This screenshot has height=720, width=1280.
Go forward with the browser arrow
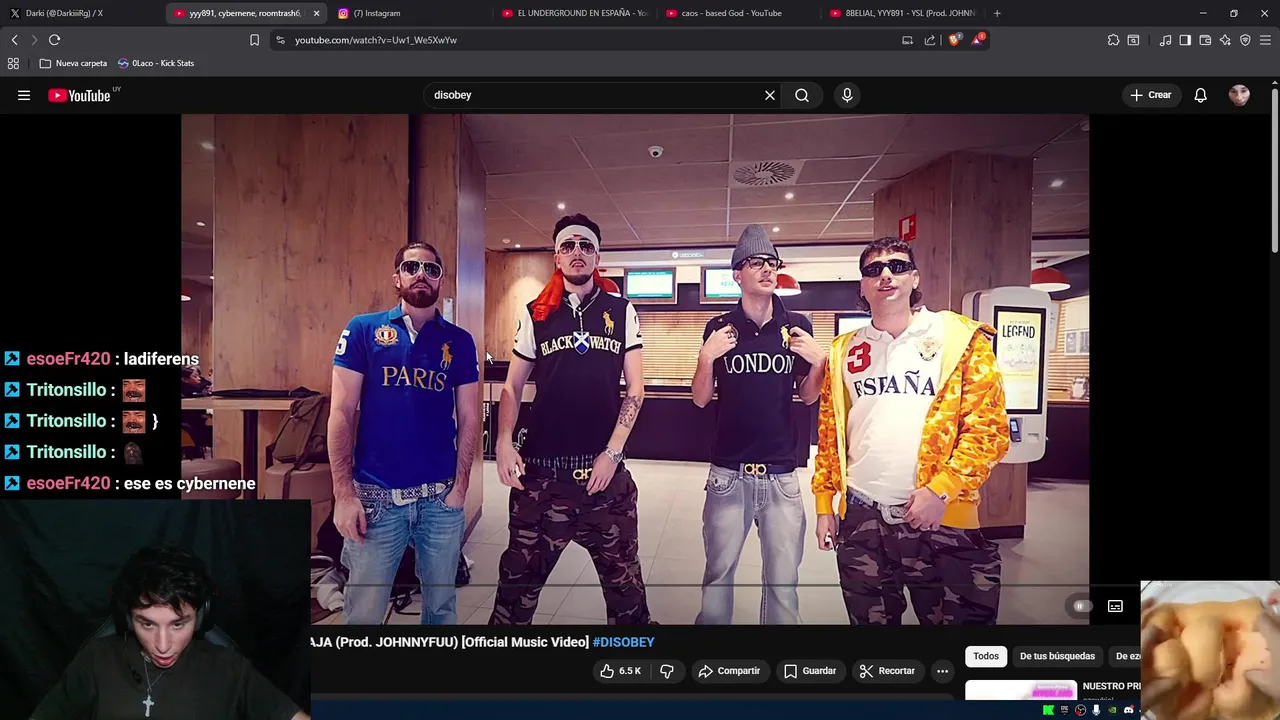[34, 40]
